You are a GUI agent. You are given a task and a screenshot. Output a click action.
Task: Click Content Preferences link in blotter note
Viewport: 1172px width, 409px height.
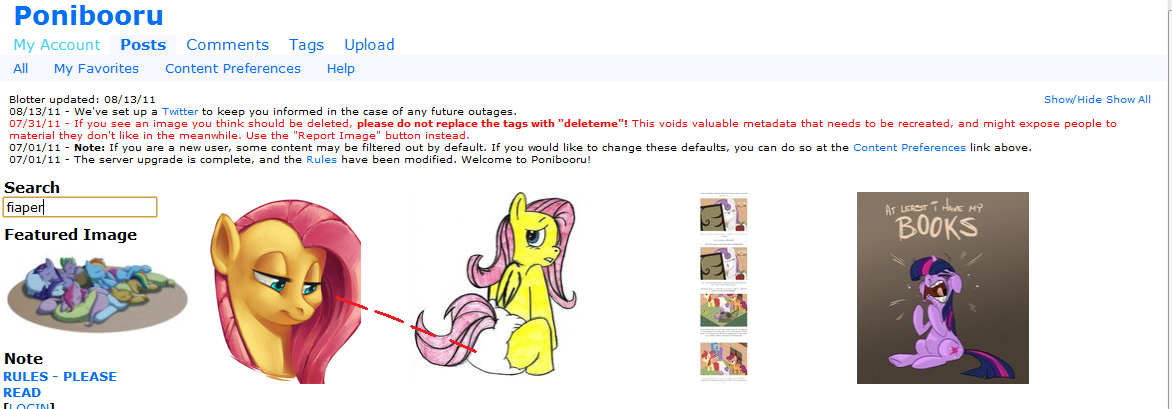[x=909, y=148]
